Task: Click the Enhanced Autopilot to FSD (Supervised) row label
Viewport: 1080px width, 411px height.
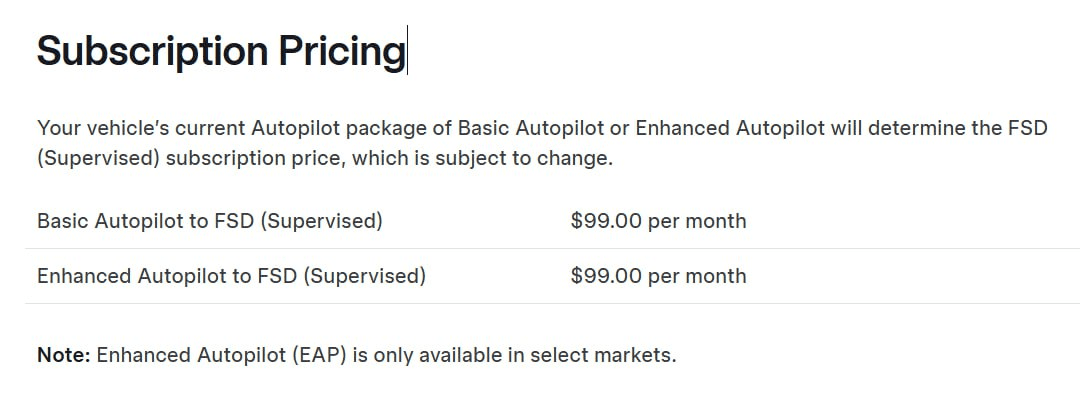Action: (231, 276)
